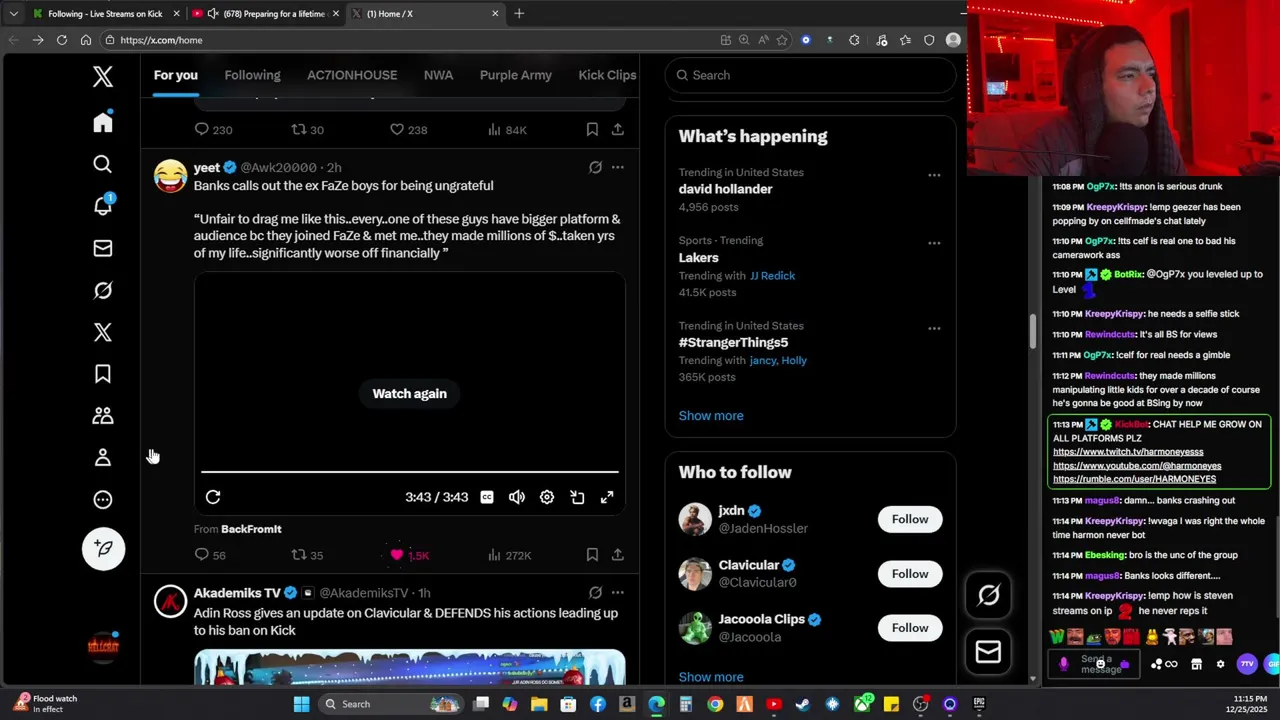Screen dimensions: 1280x720
Task: Open JJ Redick trending link
Action: pyautogui.click(x=772, y=276)
